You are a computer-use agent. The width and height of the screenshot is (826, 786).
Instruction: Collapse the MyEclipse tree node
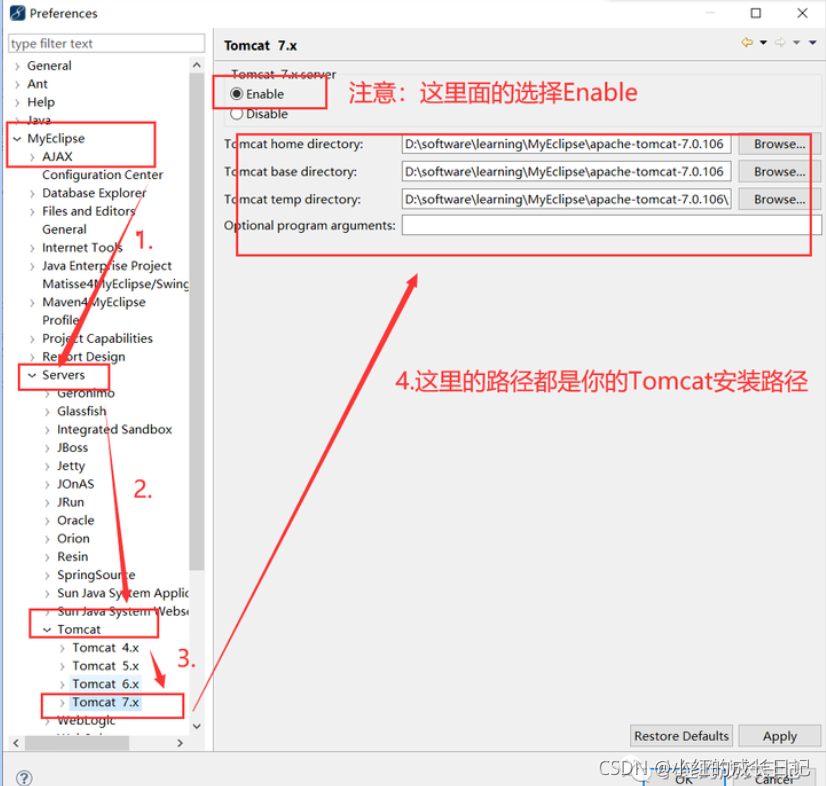(17, 139)
